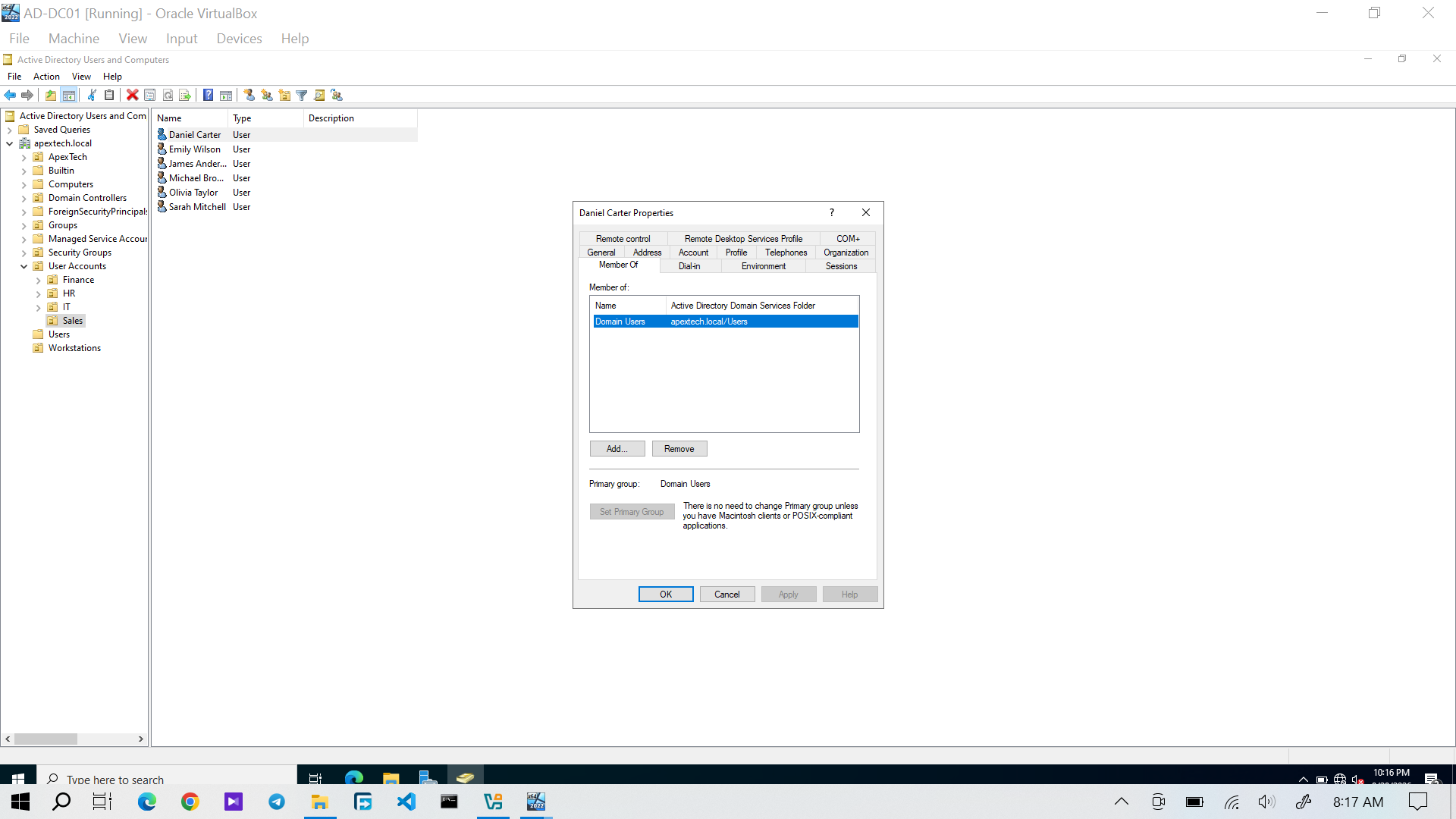Screen dimensions: 1456x819
Task: Expand the Finance OU node
Action: [x=38, y=281]
